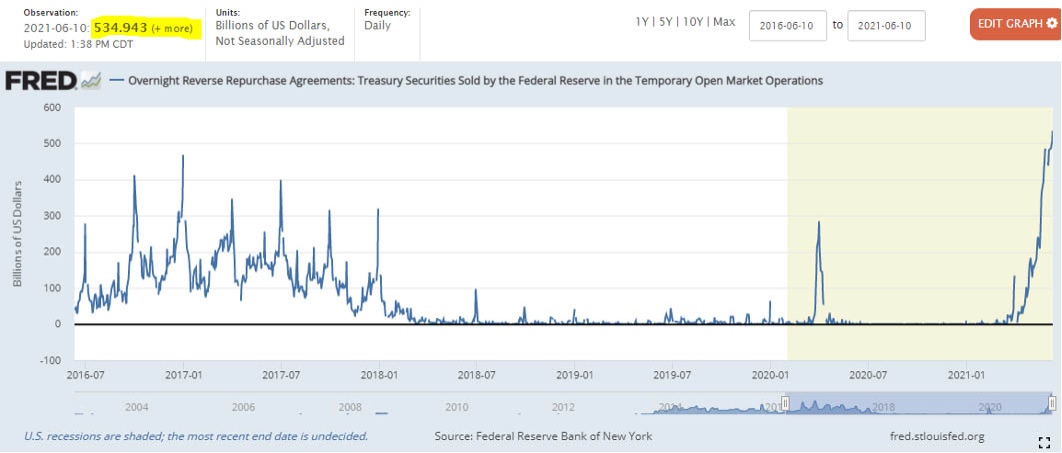Image resolution: width=1062 pixels, height=453 pixels.
Task: Grab the right range slider handle
Action: pyautogui.click(x=1052, y=404)
